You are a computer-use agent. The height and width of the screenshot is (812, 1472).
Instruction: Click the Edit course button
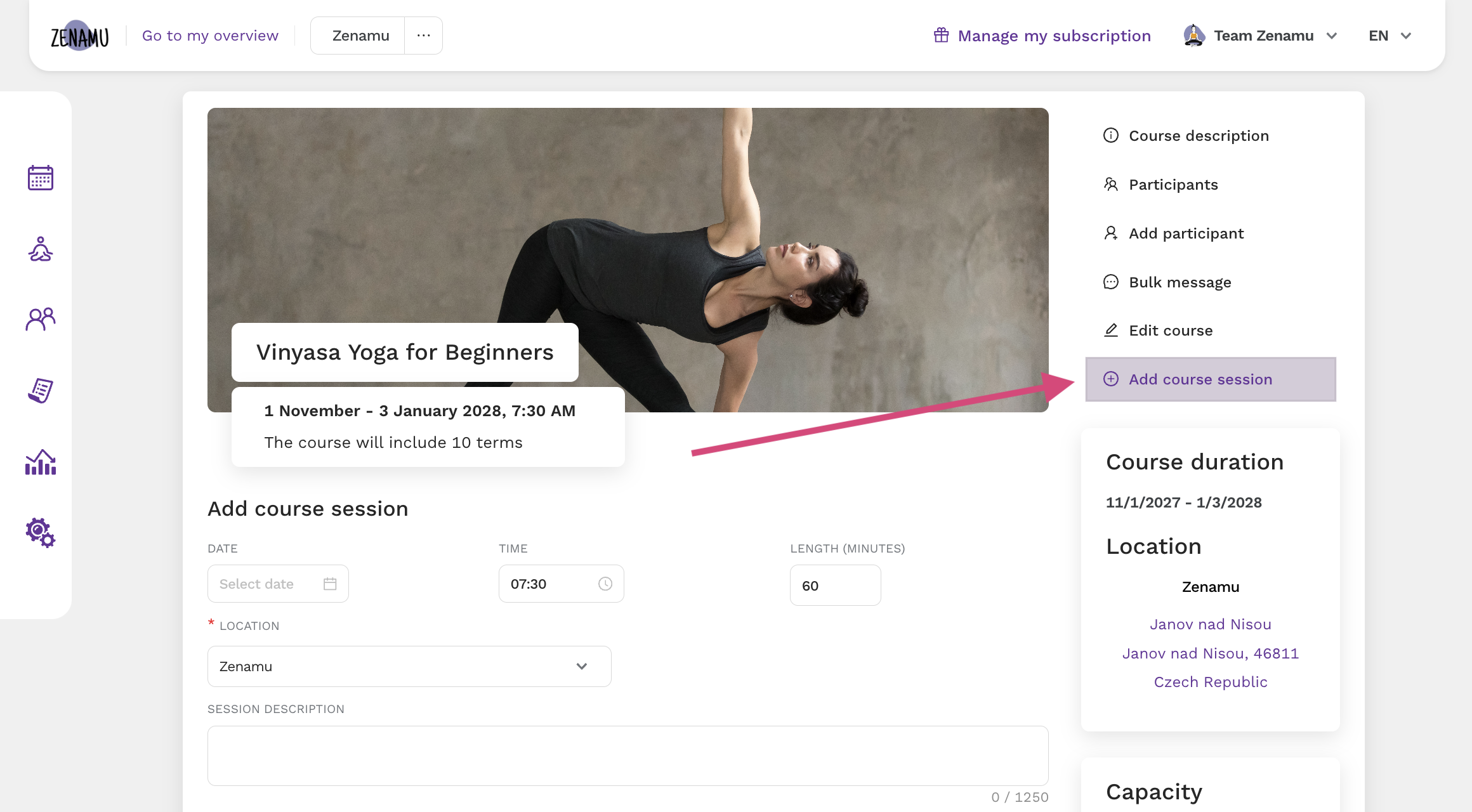(x=1170, y=330)
